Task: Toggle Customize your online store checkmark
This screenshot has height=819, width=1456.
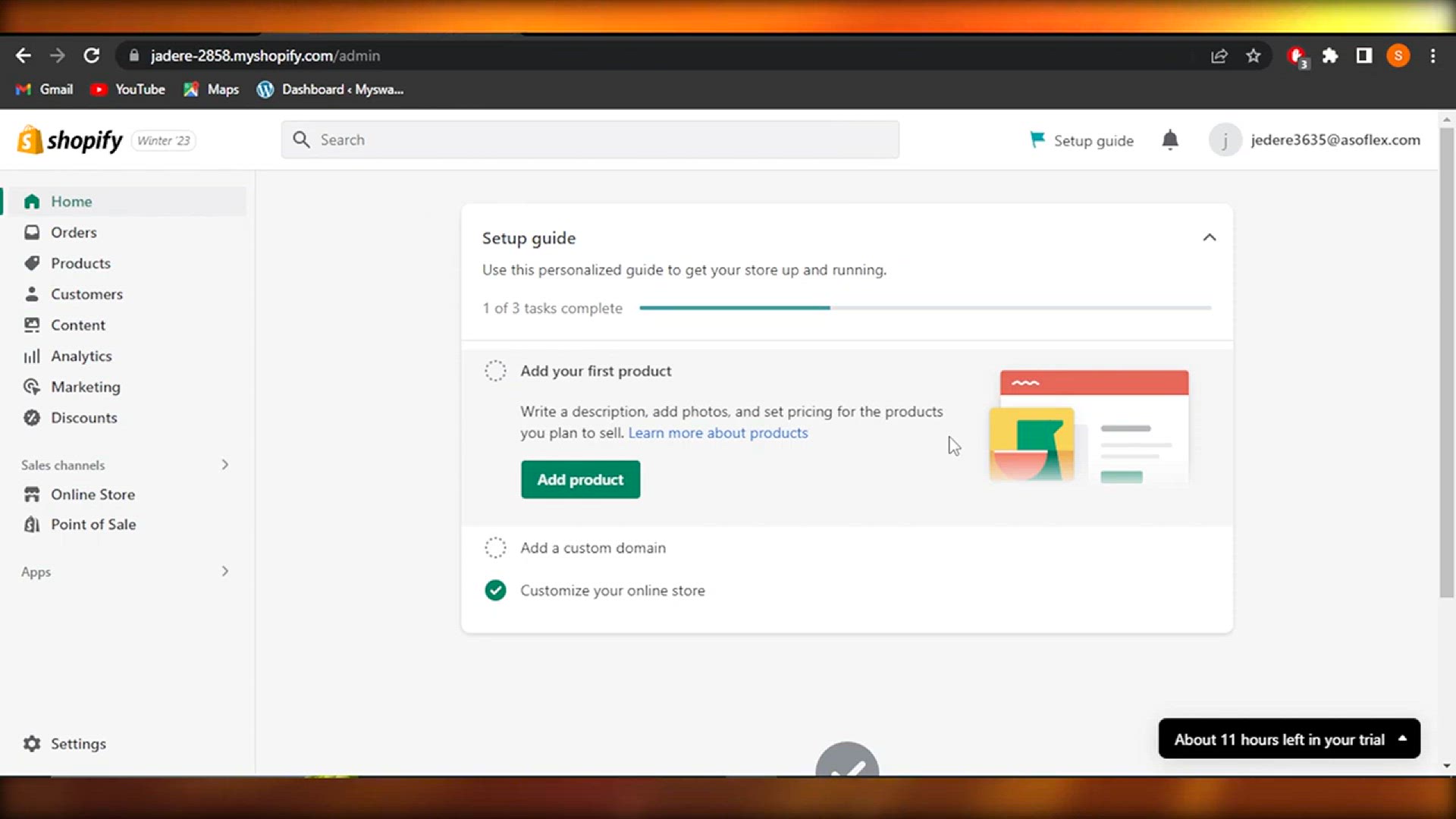Action: point(495,590)
